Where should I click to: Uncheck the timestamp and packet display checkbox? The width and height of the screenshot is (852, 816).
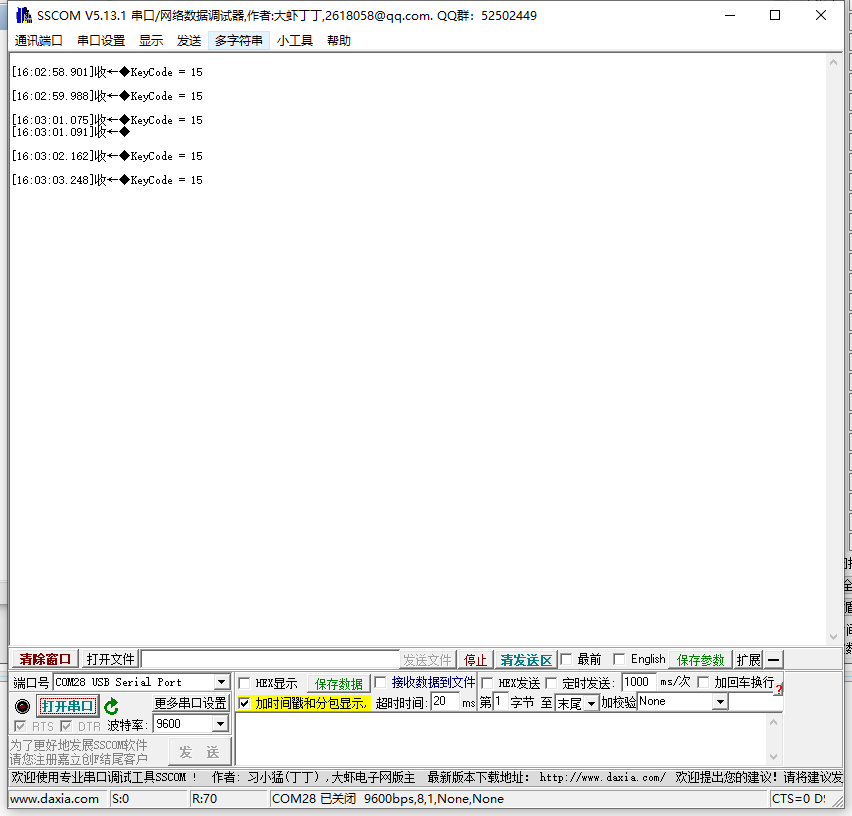pyautogui.click(x=245, y=703)
